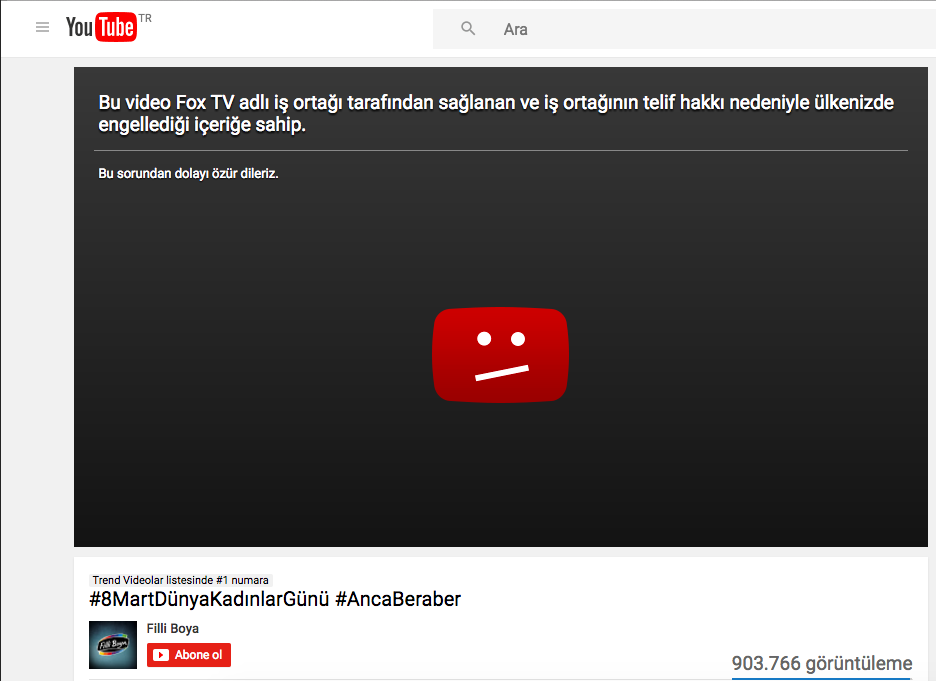Image resolution: width=936 pixels, height=681 pixels.
Task: Select the Fox TV copyright block message
Action: click(x=496, y=113)
